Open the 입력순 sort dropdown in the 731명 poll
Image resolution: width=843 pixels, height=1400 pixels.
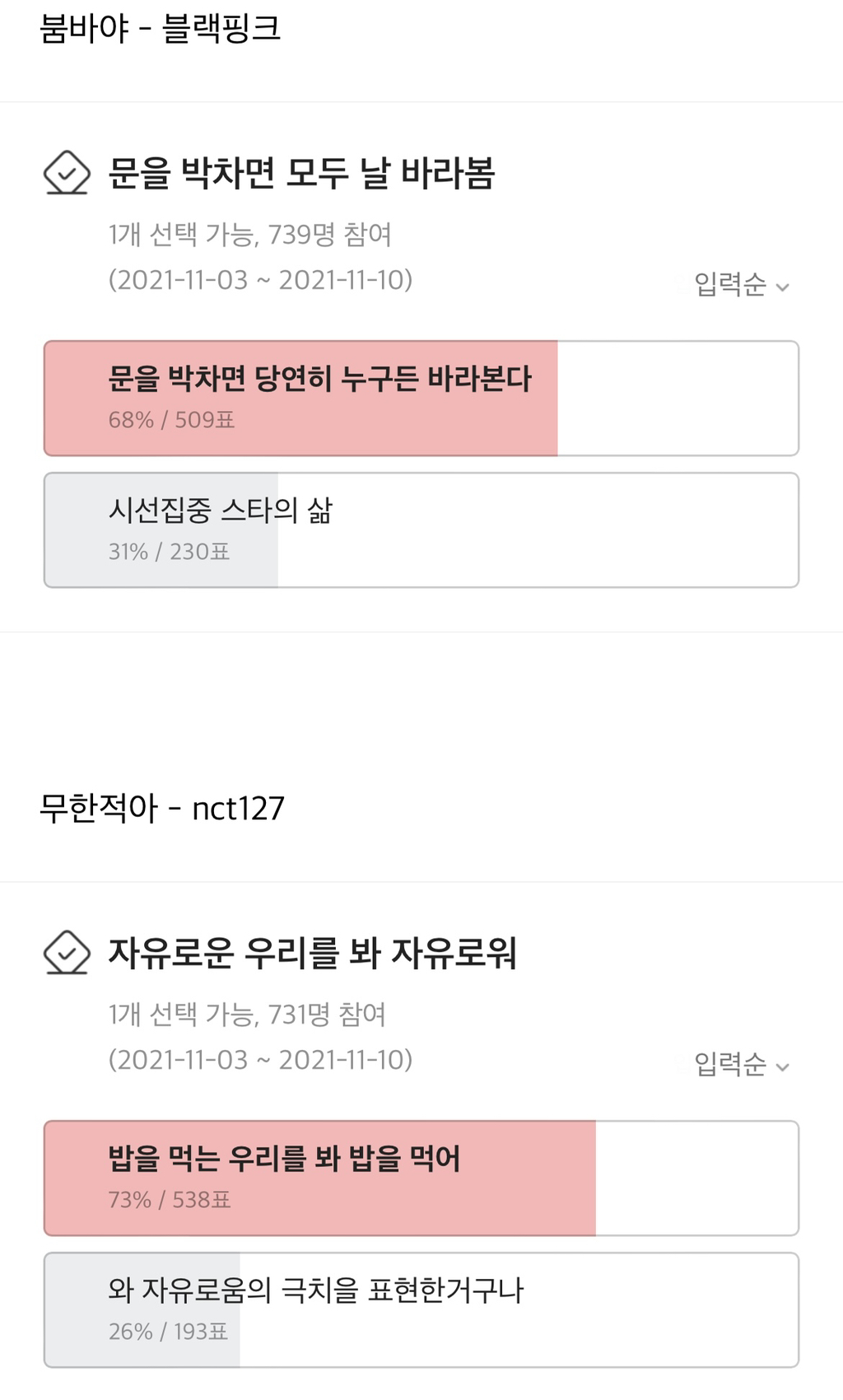point(741,1065)
